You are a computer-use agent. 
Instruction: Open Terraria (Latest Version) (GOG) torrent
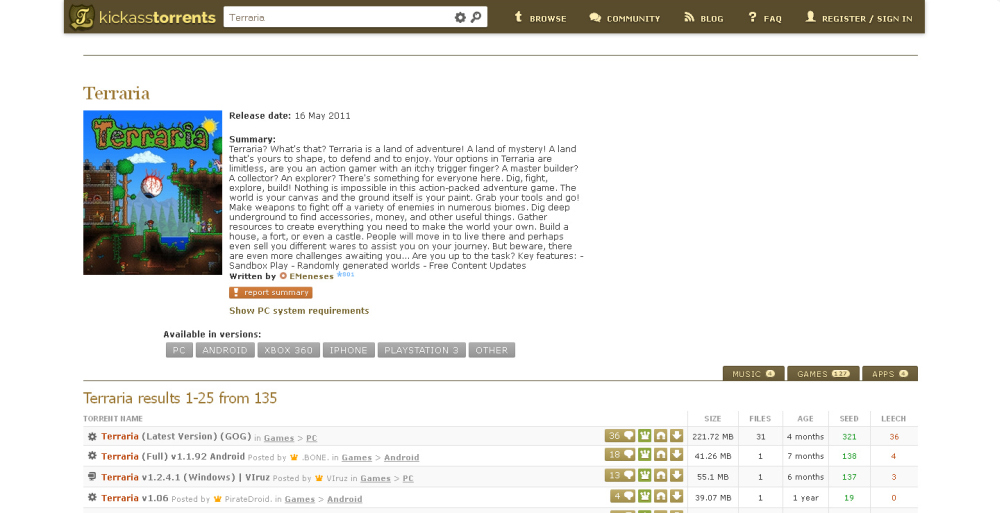pos(176,436)
